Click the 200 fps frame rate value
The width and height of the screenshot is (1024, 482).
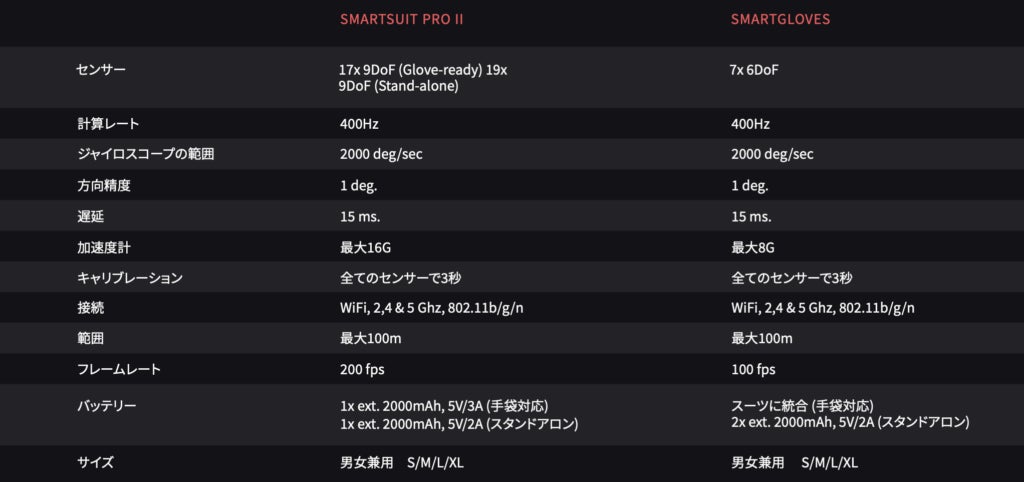click(x=361, y=369)
